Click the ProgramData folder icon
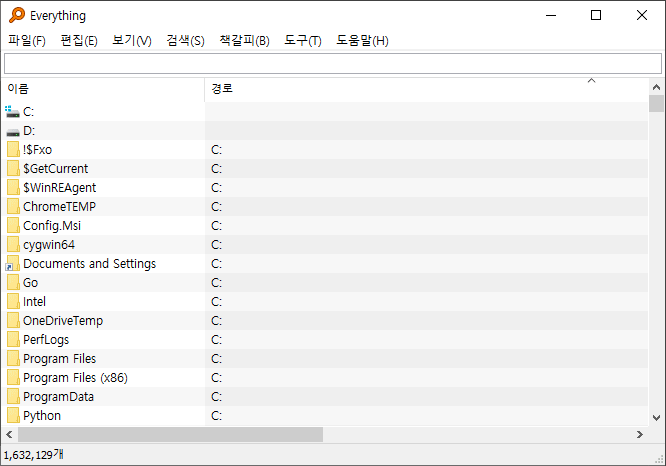 click(13, 397)
